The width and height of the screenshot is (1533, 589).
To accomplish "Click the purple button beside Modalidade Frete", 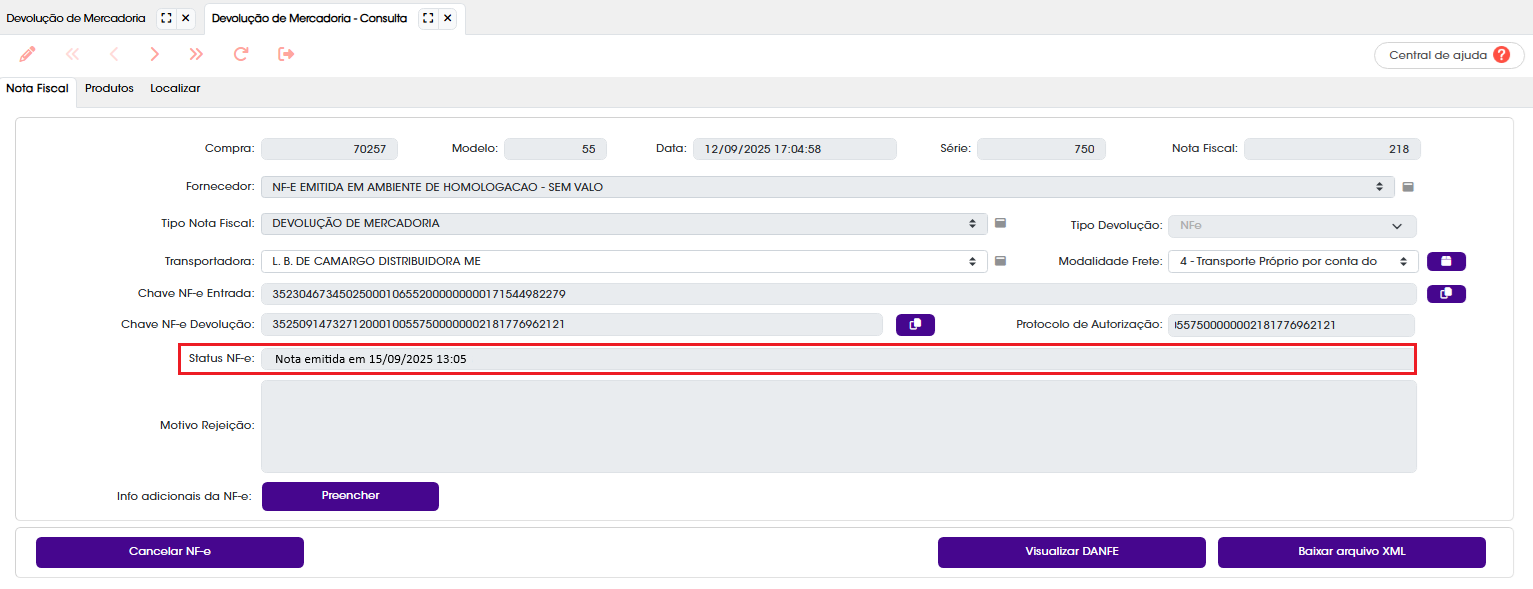I will [1446, 262].
